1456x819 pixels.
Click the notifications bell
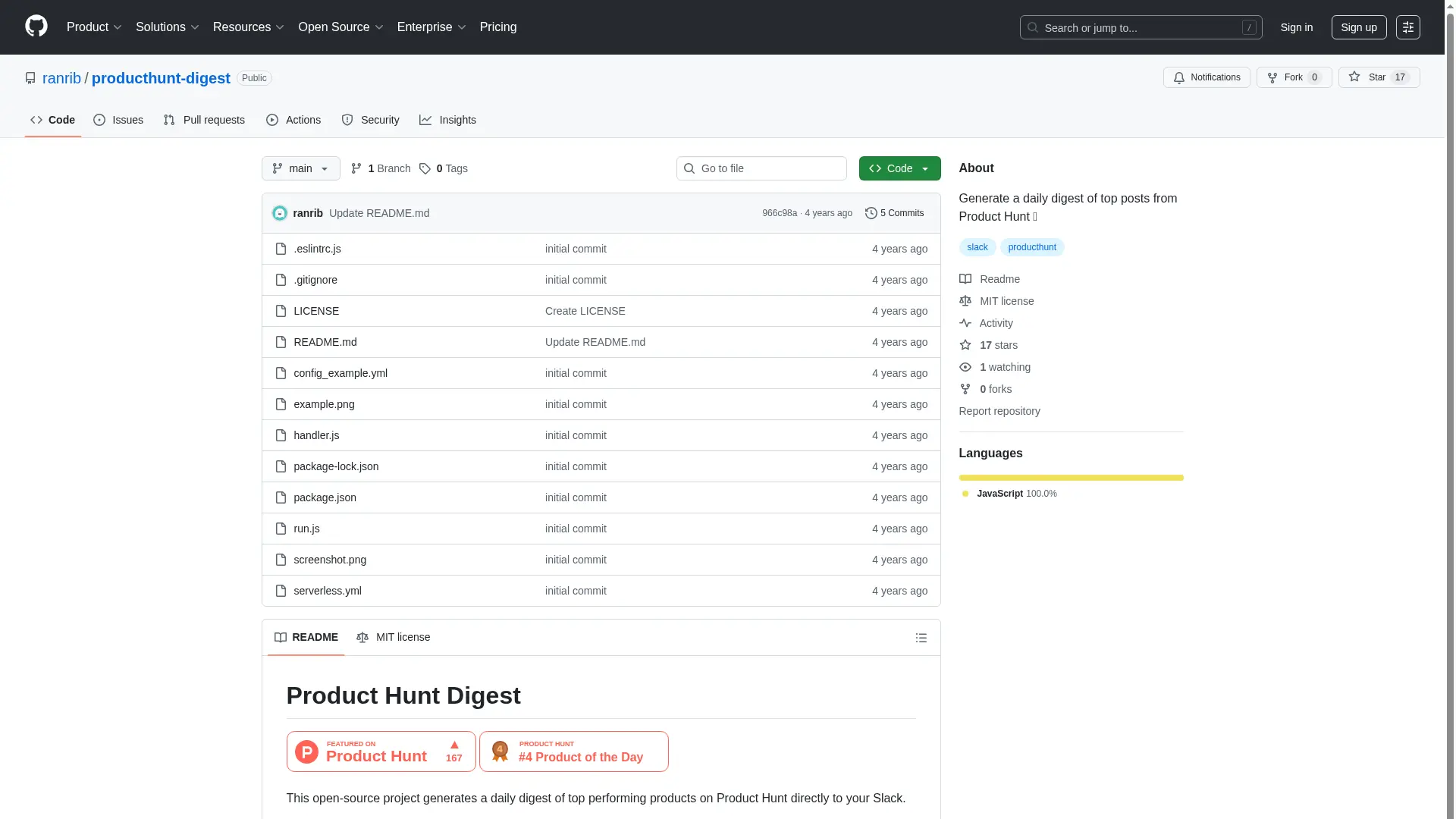(x=1180, y=77)
